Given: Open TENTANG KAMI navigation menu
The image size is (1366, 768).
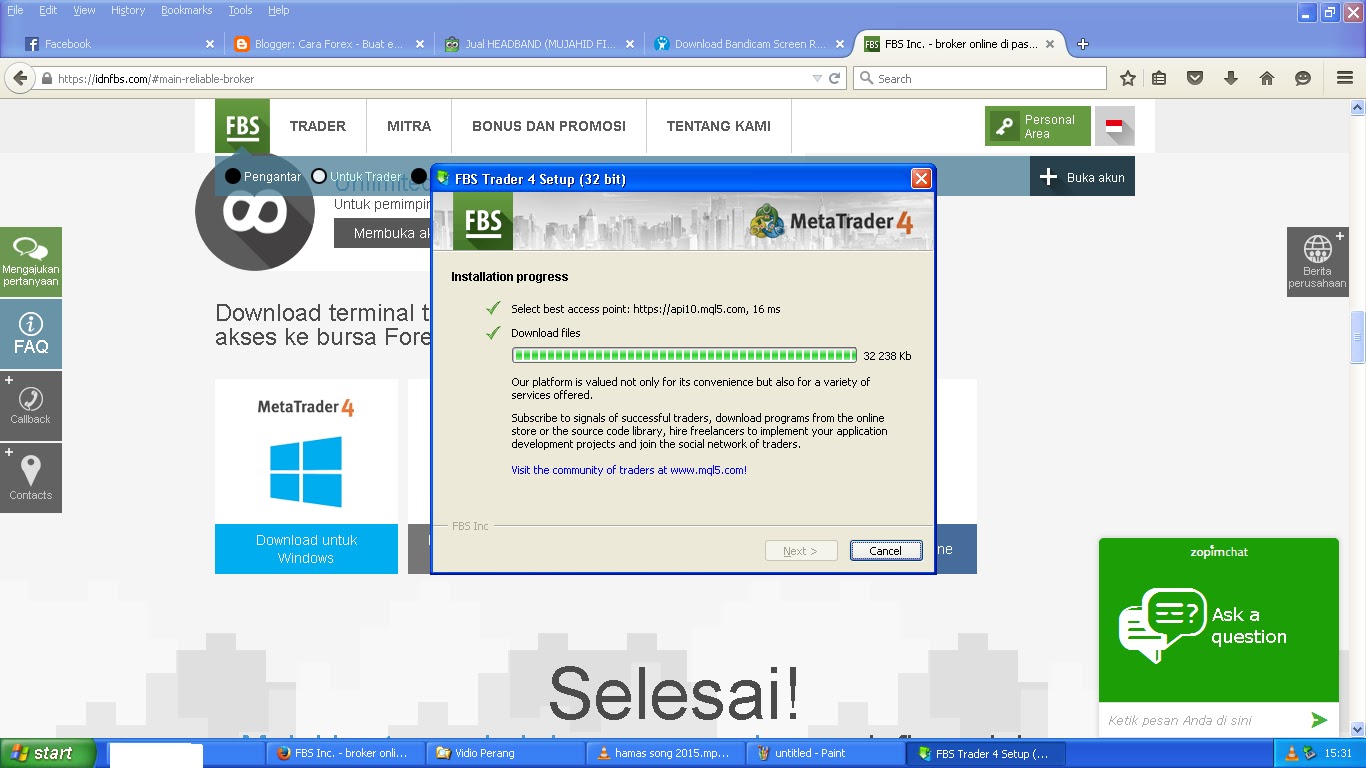Looking at the screenshot, I should (719, 126).
